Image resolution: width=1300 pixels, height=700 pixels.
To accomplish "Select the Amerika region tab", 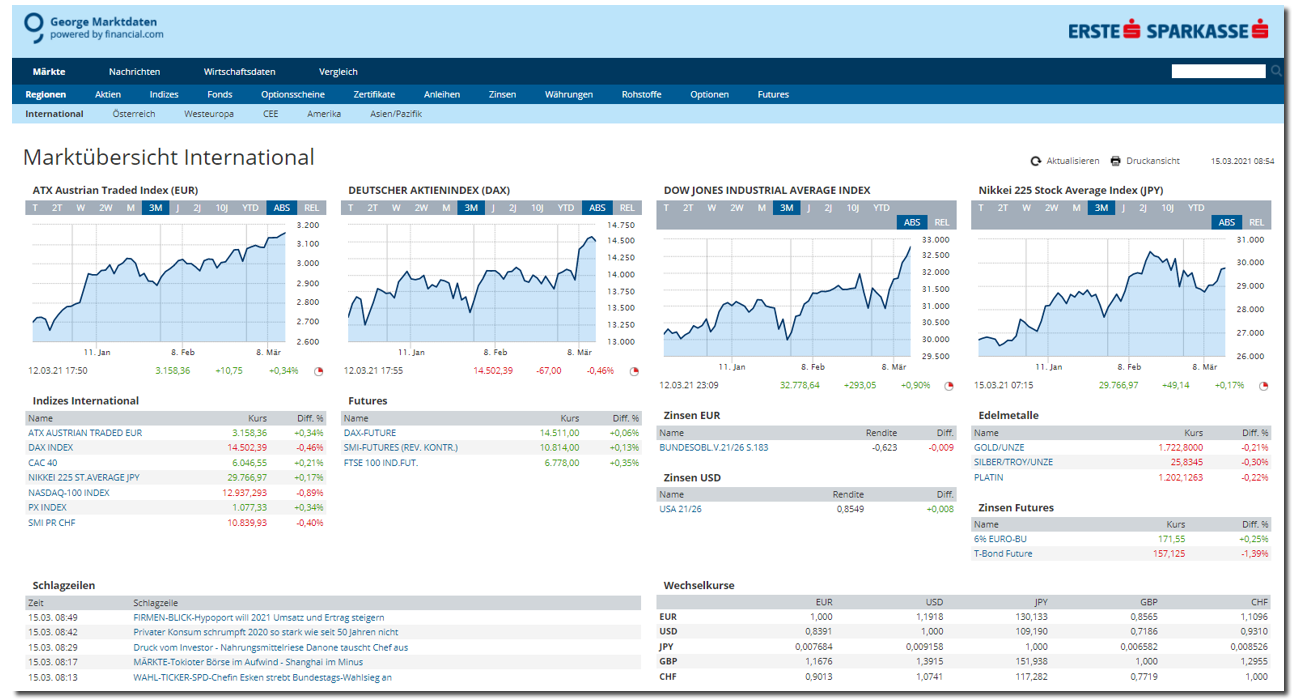I will point(324,114).
